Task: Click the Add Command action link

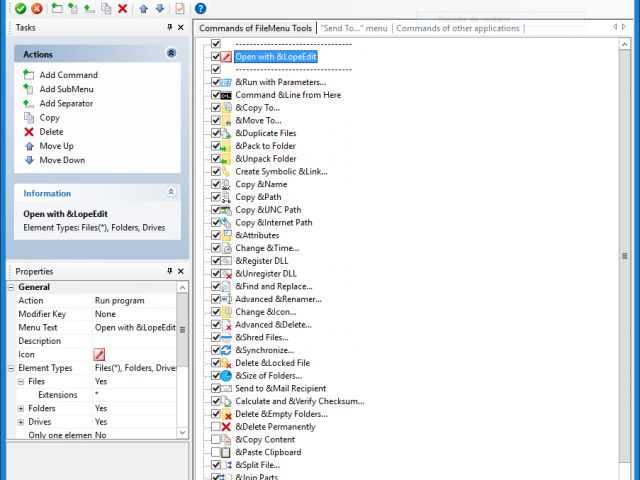Action: [x=68, y=75]
